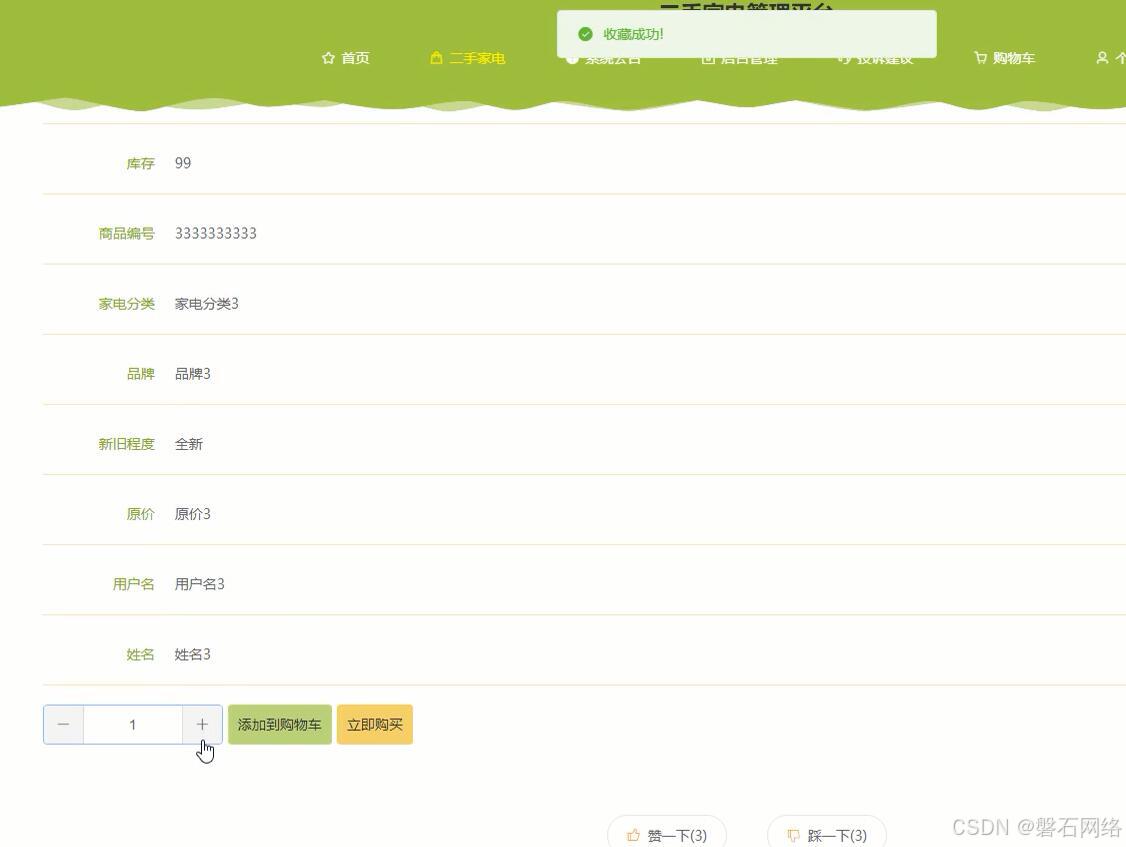
Task: Click the 库存 field label
Action: tap(141, 164)
